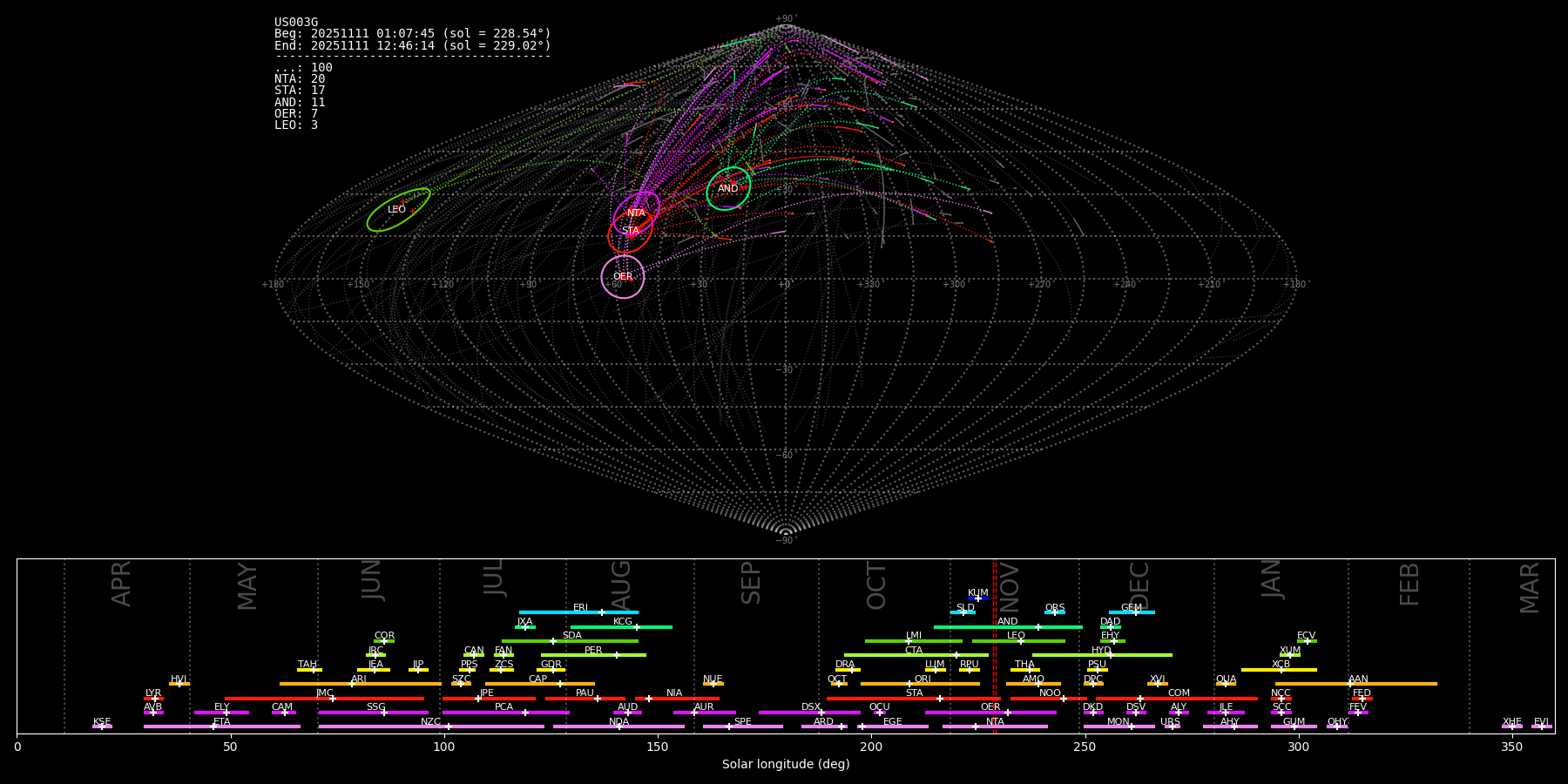Select the PER shower bar in timeline

[593, 655]
